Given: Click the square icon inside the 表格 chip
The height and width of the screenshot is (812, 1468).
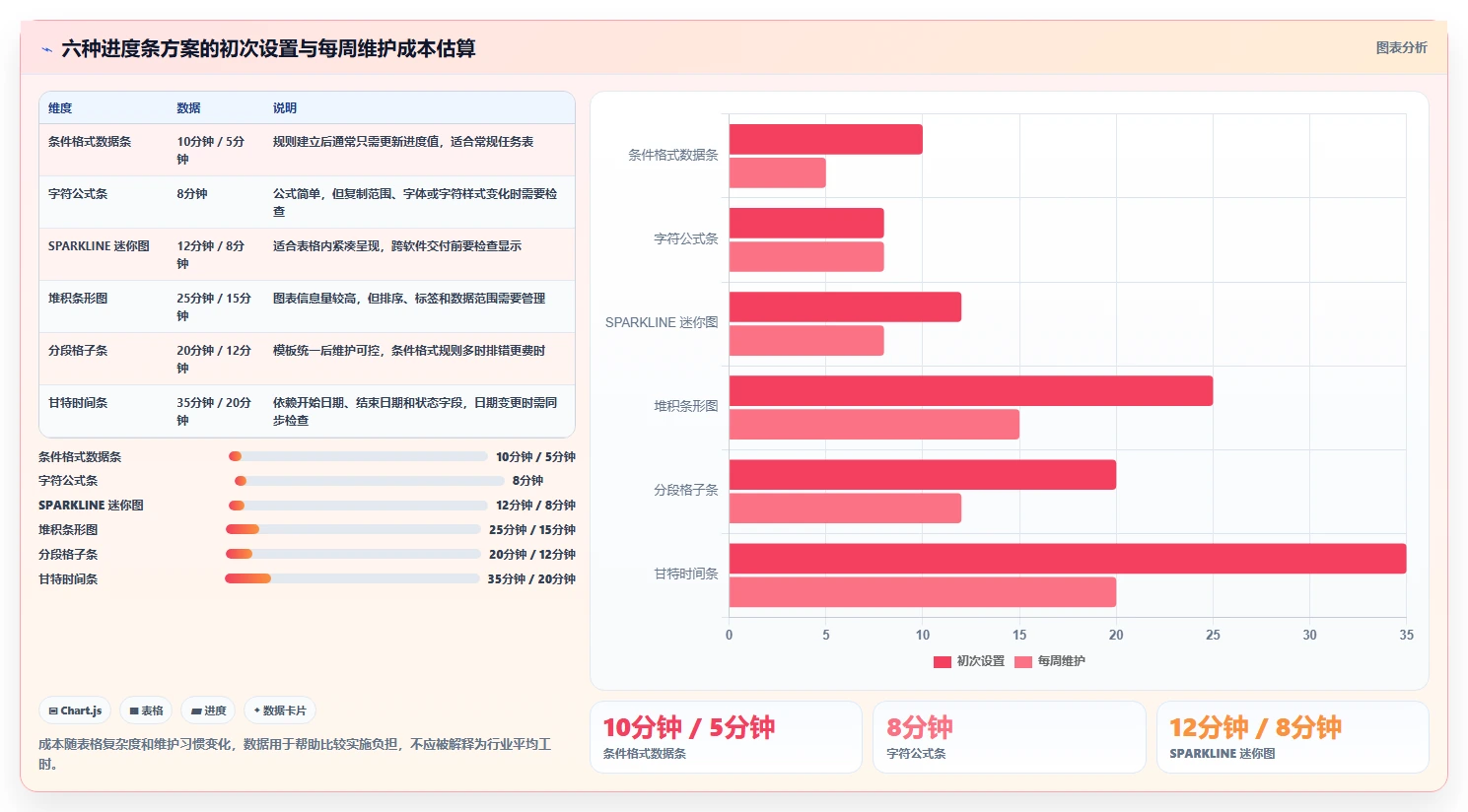Looking at the screenshot, I should (x=134, y=710).
